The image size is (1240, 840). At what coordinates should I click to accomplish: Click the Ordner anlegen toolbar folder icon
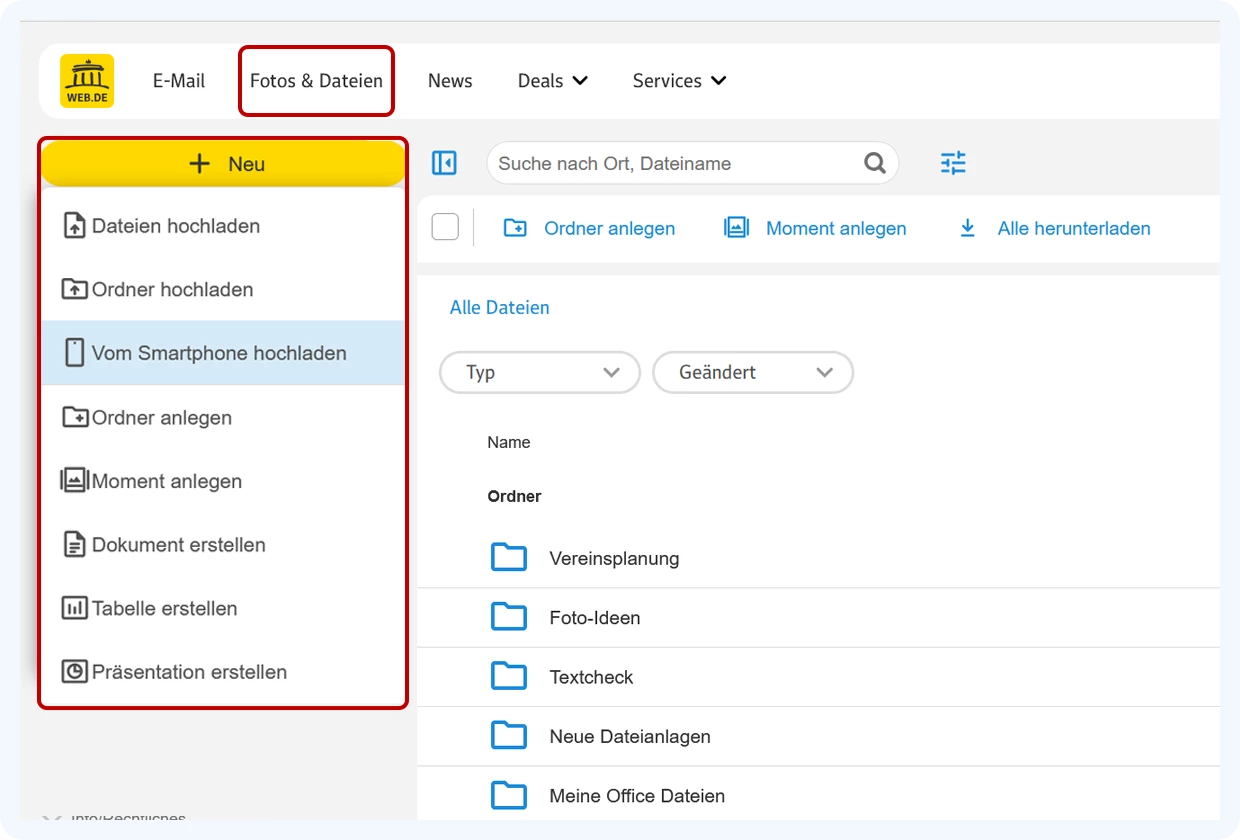point(515,228)
